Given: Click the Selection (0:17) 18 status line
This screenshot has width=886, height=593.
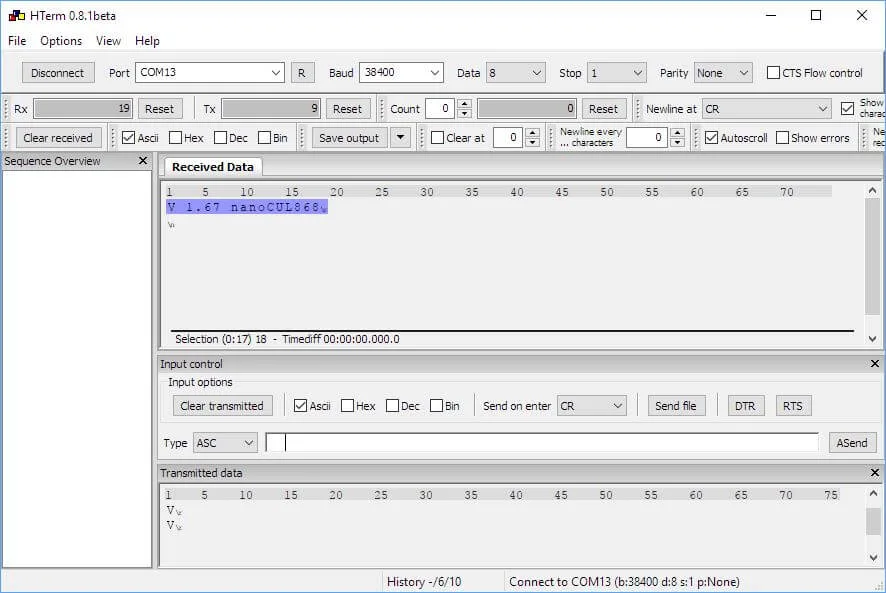Looking at the screenshot, I should [x=287, y=339].
